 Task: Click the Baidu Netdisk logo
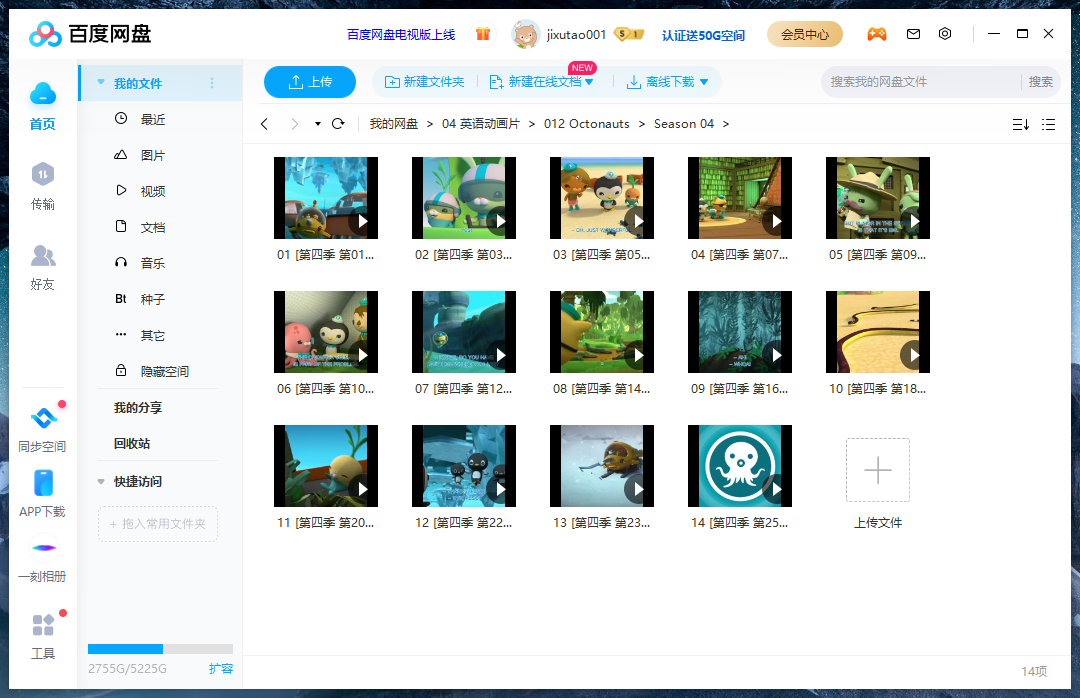90,34
